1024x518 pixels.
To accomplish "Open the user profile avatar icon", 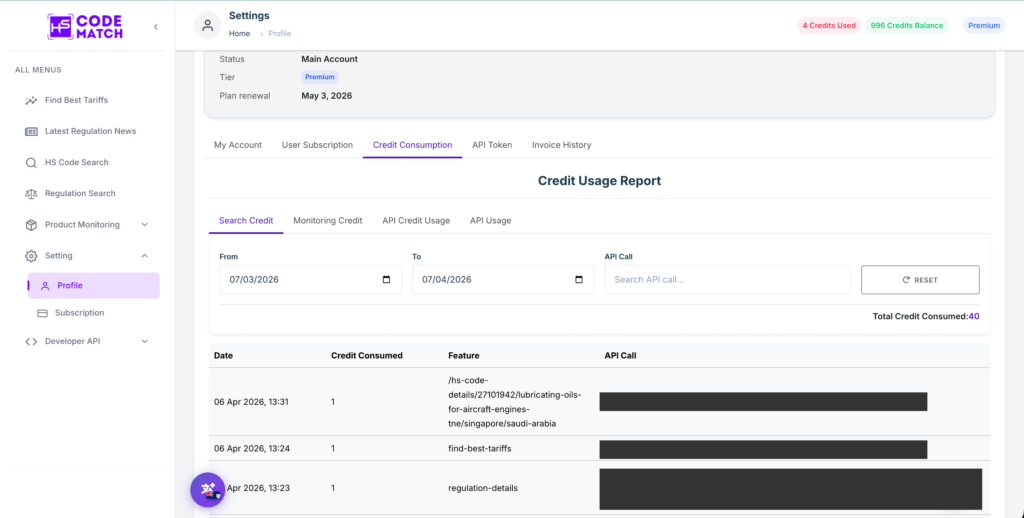I will [x=208, y=25].
